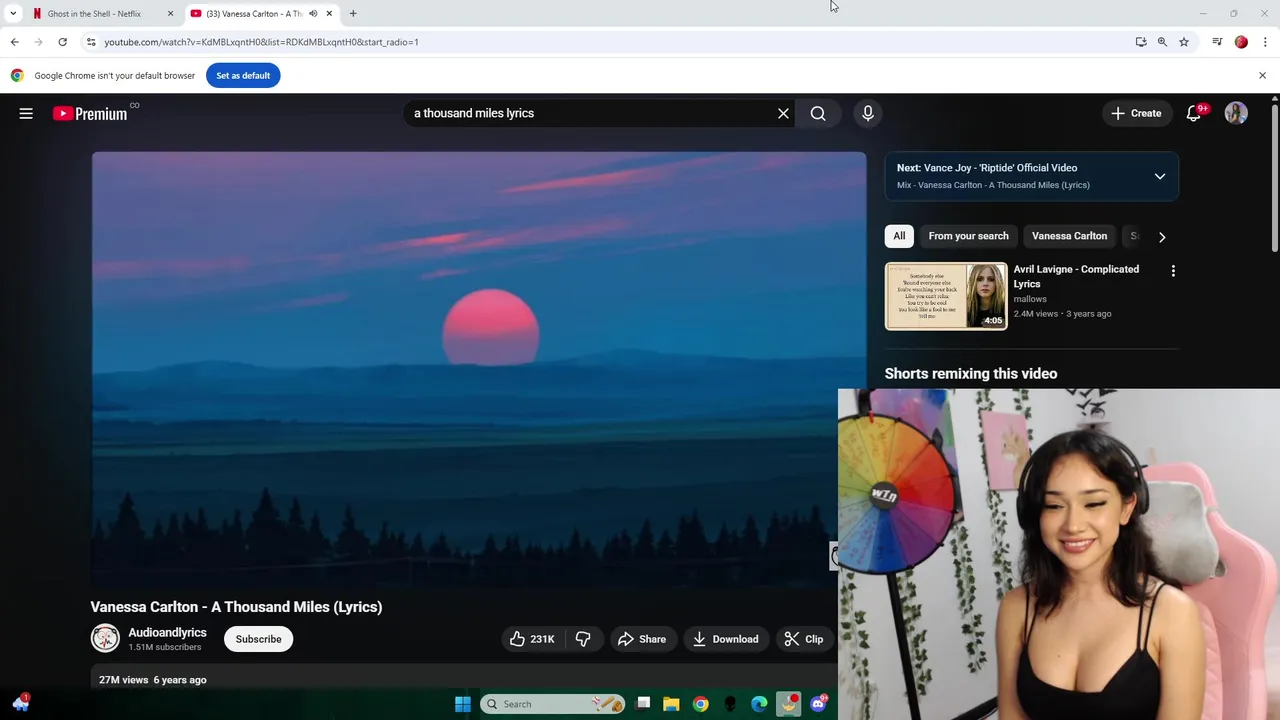This screenshot has width=1280, height=720.
Task: Select the All filter chip
Action: (899, 236)
